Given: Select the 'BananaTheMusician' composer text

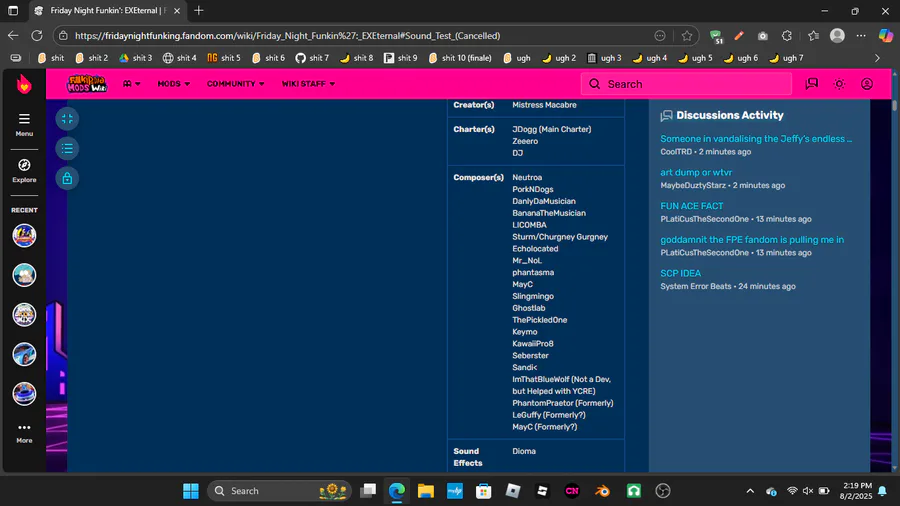Looking at the screenshot, I should (549, 213).
